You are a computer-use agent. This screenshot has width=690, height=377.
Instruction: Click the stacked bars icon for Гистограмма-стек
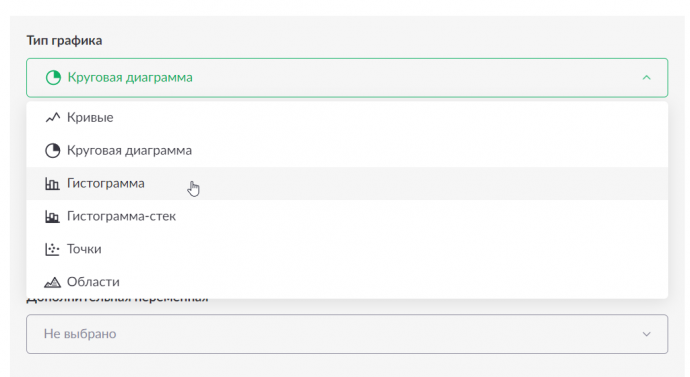click(x=52, y=216)
